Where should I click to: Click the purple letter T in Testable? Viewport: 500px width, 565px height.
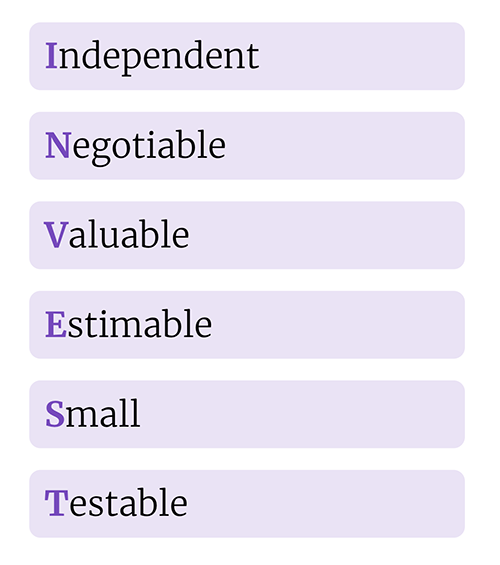coord(57,503)
